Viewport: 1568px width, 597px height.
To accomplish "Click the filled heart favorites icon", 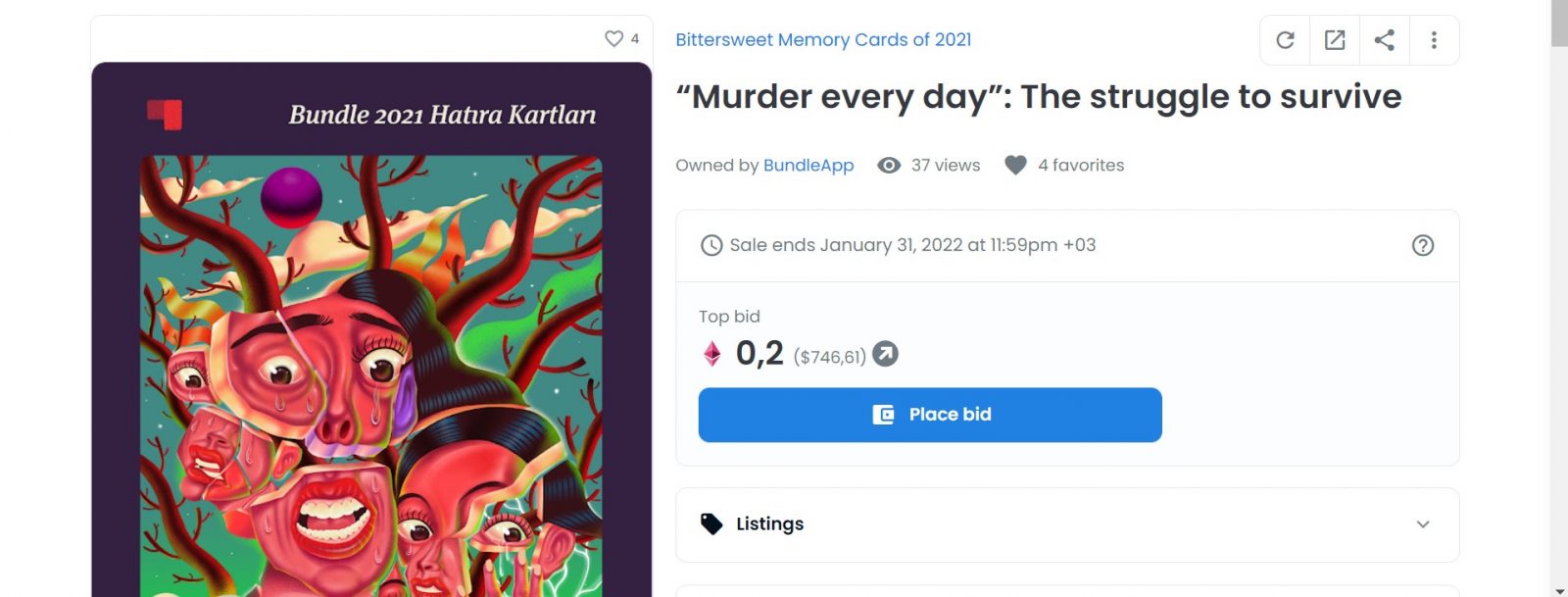I will [x=1015, y=166].
